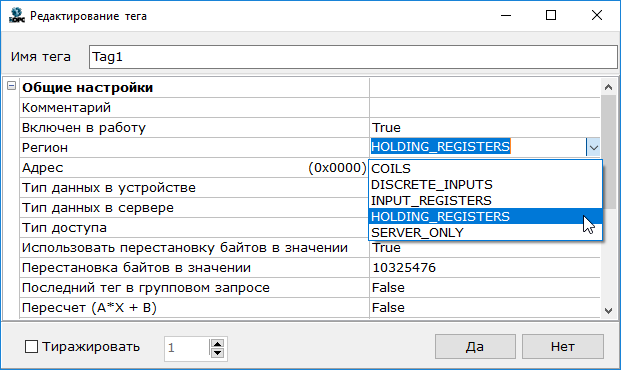621x370 pixels.
Task: Choose DISCRETE_INPUTS in dropdown list
Action: pyautogui.click(x=485, y=185)
